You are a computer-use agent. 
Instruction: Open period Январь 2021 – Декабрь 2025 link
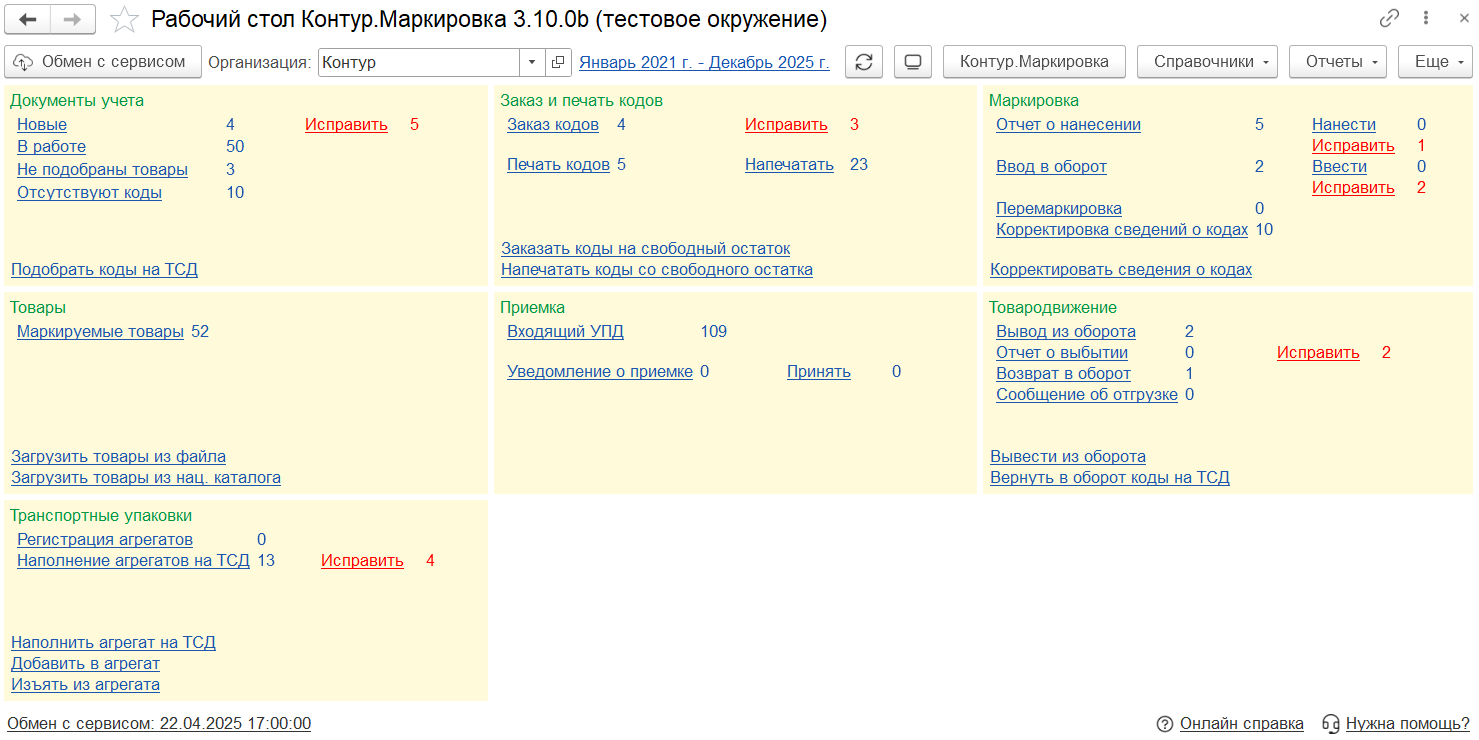pyautogui.click(x=704, y=62)
